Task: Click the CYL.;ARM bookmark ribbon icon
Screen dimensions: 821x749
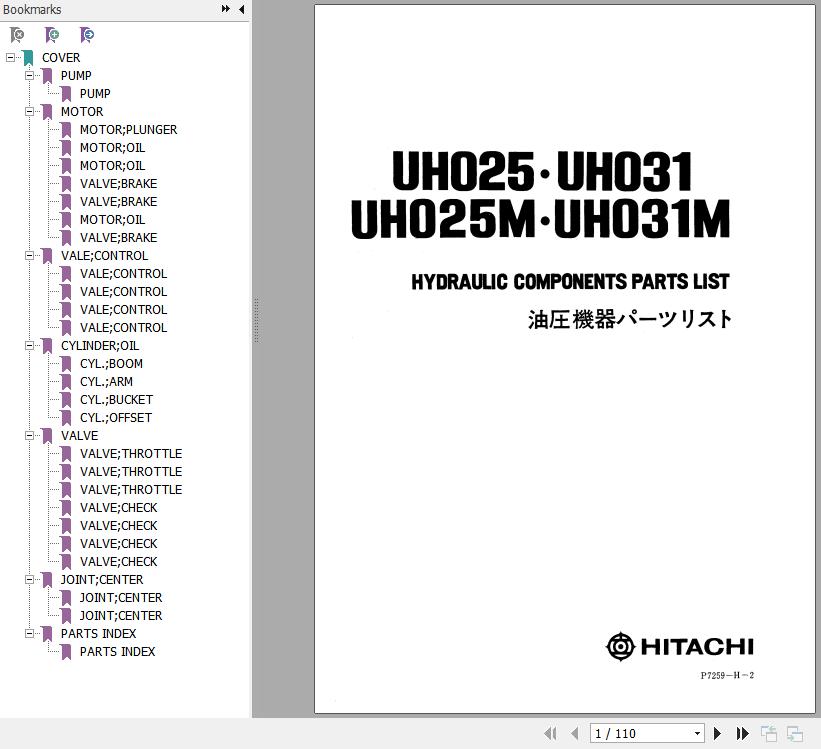Action: click(x=66, y=382)
